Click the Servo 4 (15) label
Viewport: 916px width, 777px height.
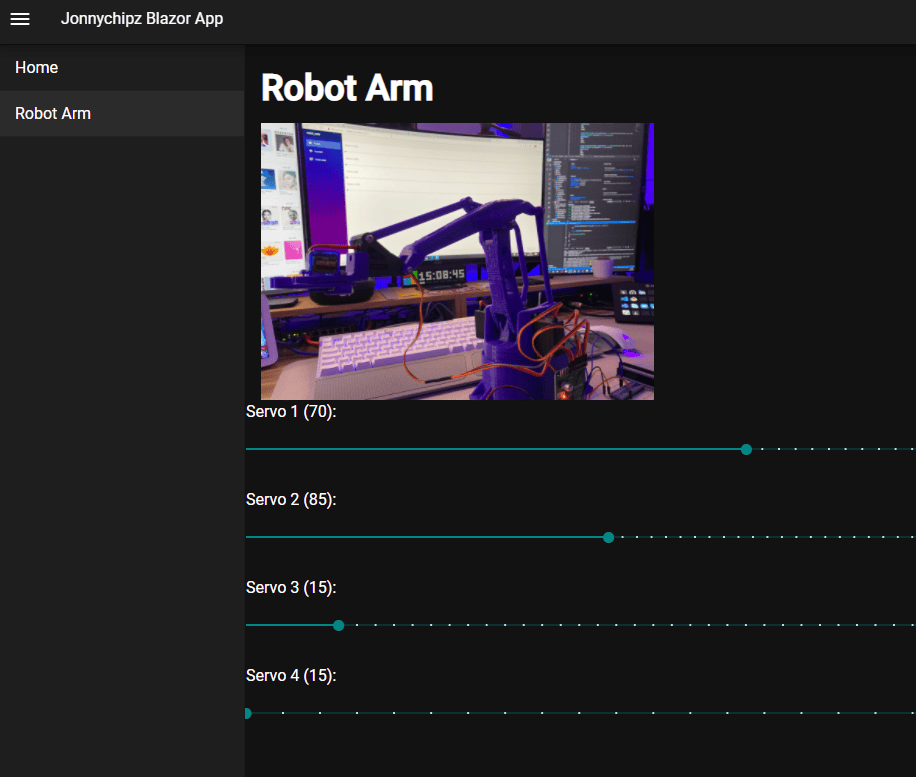291,676
